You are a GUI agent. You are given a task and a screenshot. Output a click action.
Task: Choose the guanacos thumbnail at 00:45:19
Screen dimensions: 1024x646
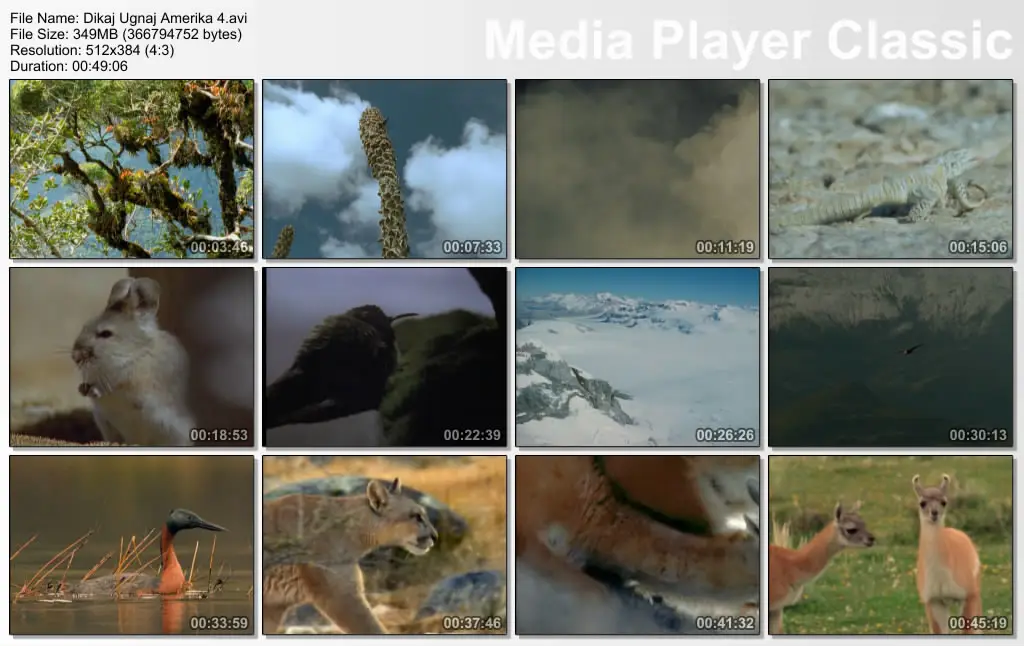click(891, 545)
